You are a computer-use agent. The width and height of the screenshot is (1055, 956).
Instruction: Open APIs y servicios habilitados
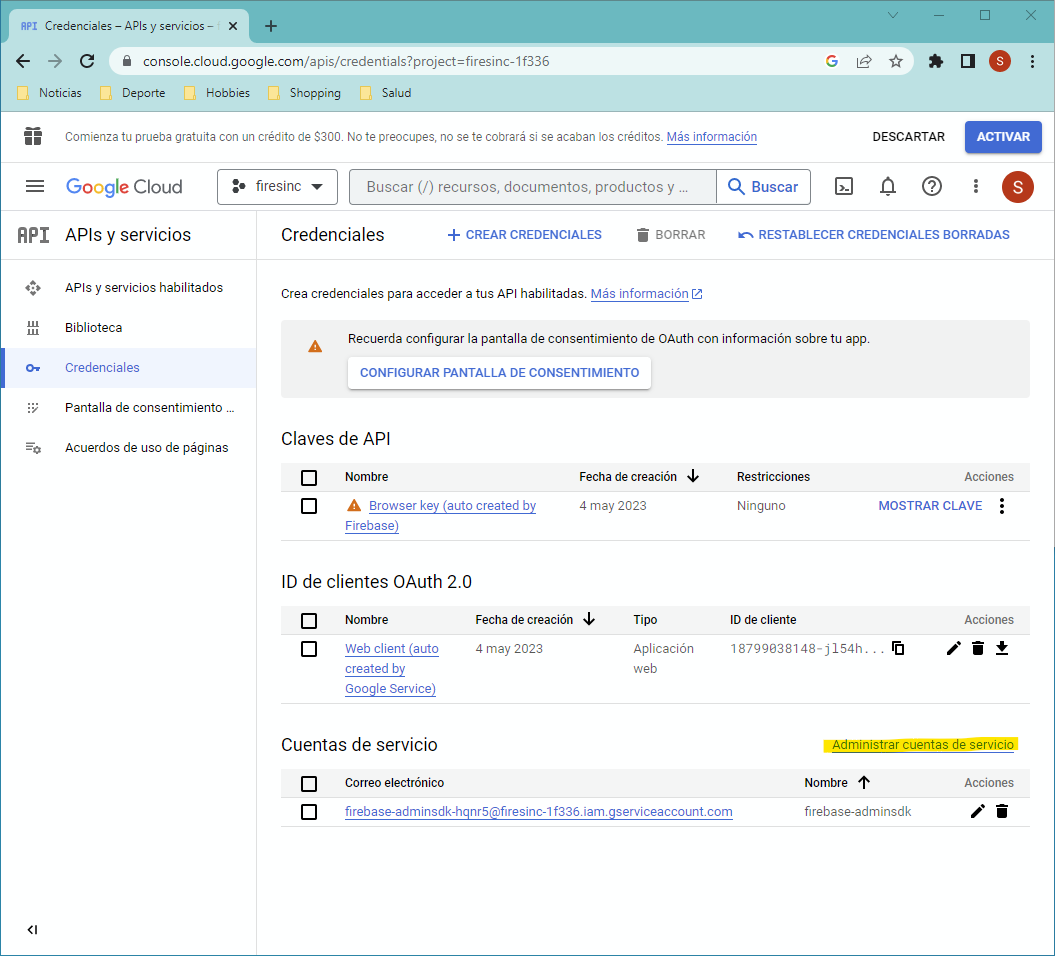144,288
